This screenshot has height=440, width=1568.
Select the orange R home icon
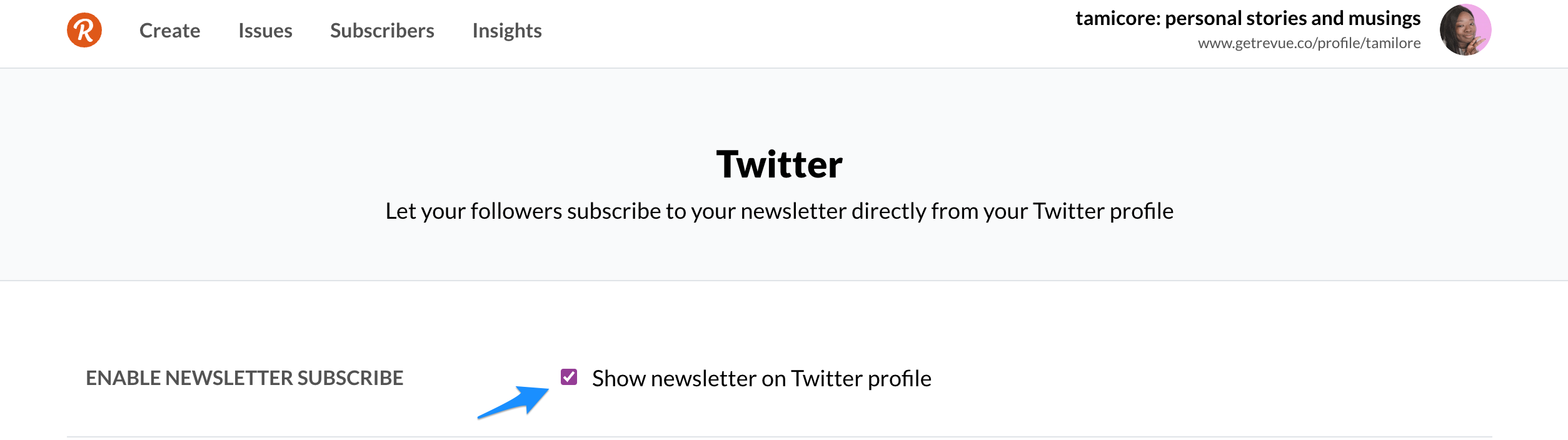tap(87, 29)
